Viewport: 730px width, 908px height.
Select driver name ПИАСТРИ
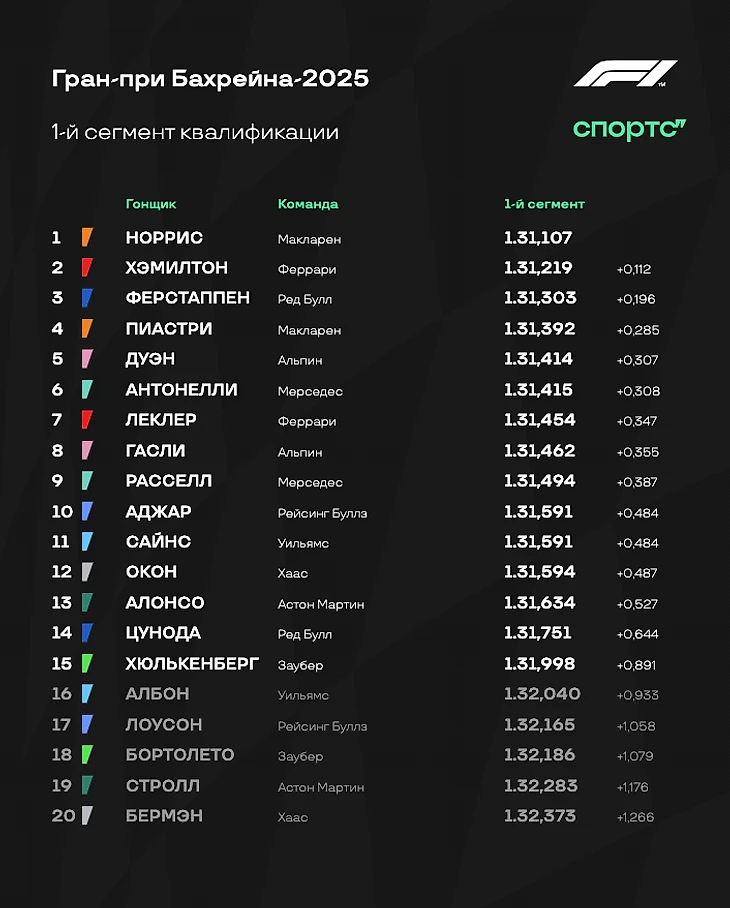[169, 328]
